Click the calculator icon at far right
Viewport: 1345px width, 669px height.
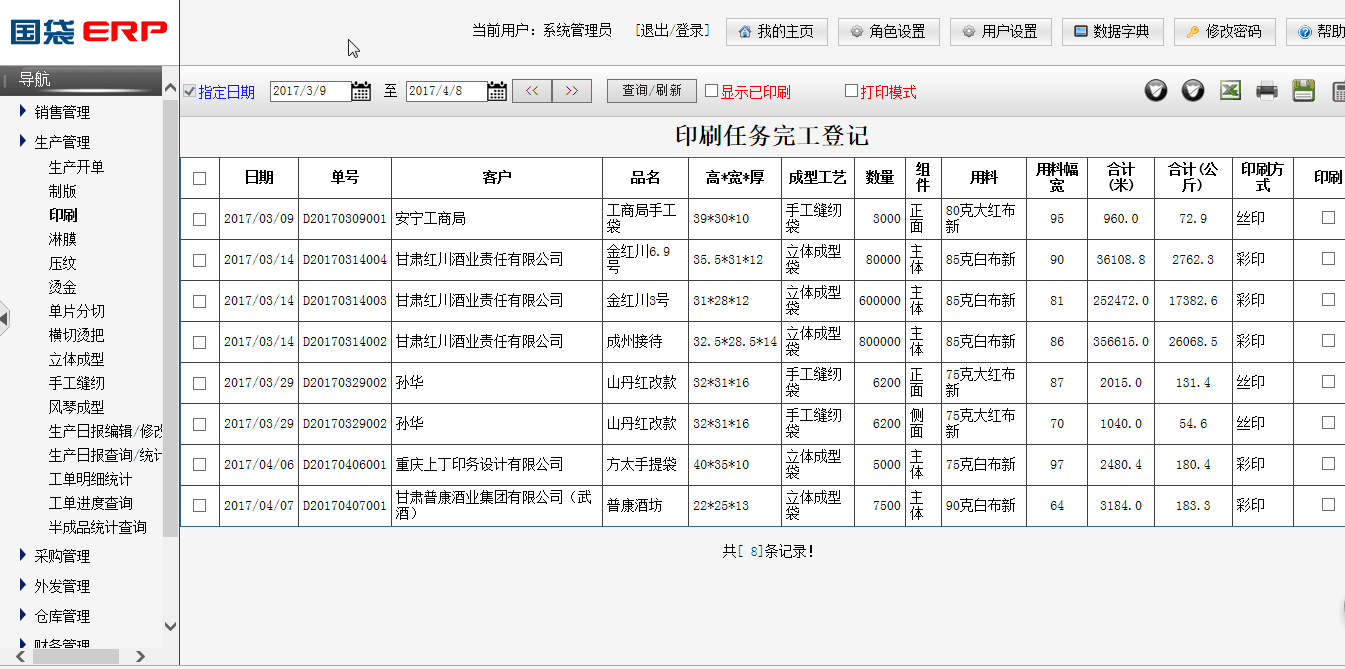click(x=1338, y=91)
